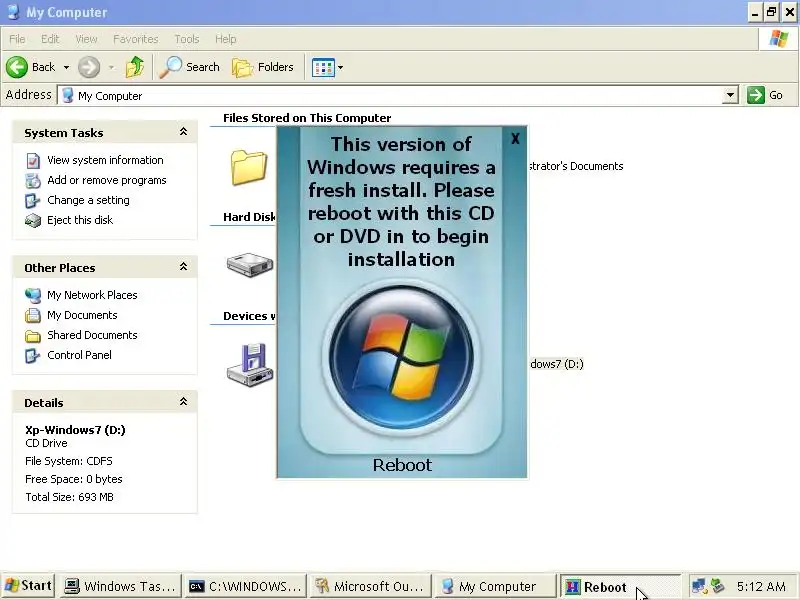Viewport: 800px width, 600px height.
Task: Open Back history dropdown arrow
Action: click(66, 67)
